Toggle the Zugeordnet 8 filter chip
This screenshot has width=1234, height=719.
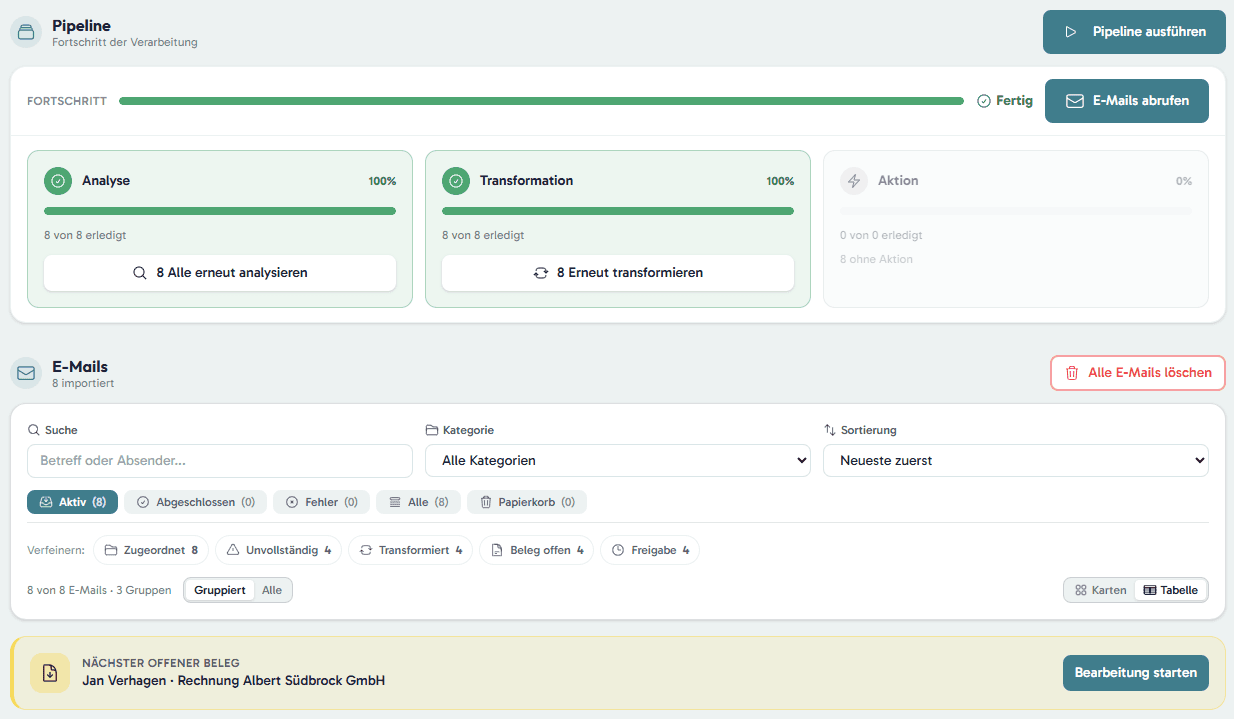coord(151,550)
